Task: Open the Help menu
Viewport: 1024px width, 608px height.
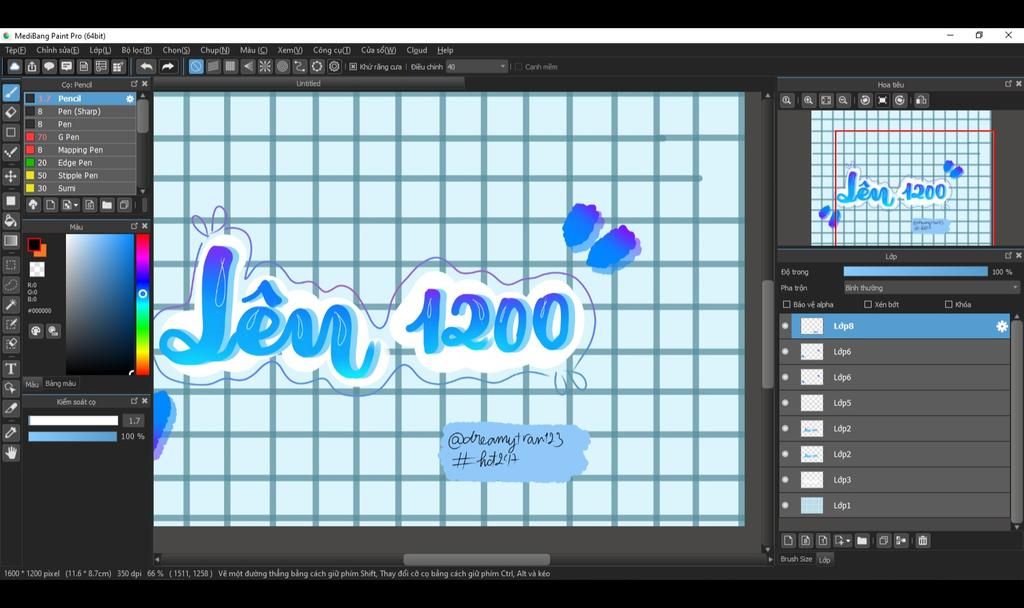Action: 445,50
